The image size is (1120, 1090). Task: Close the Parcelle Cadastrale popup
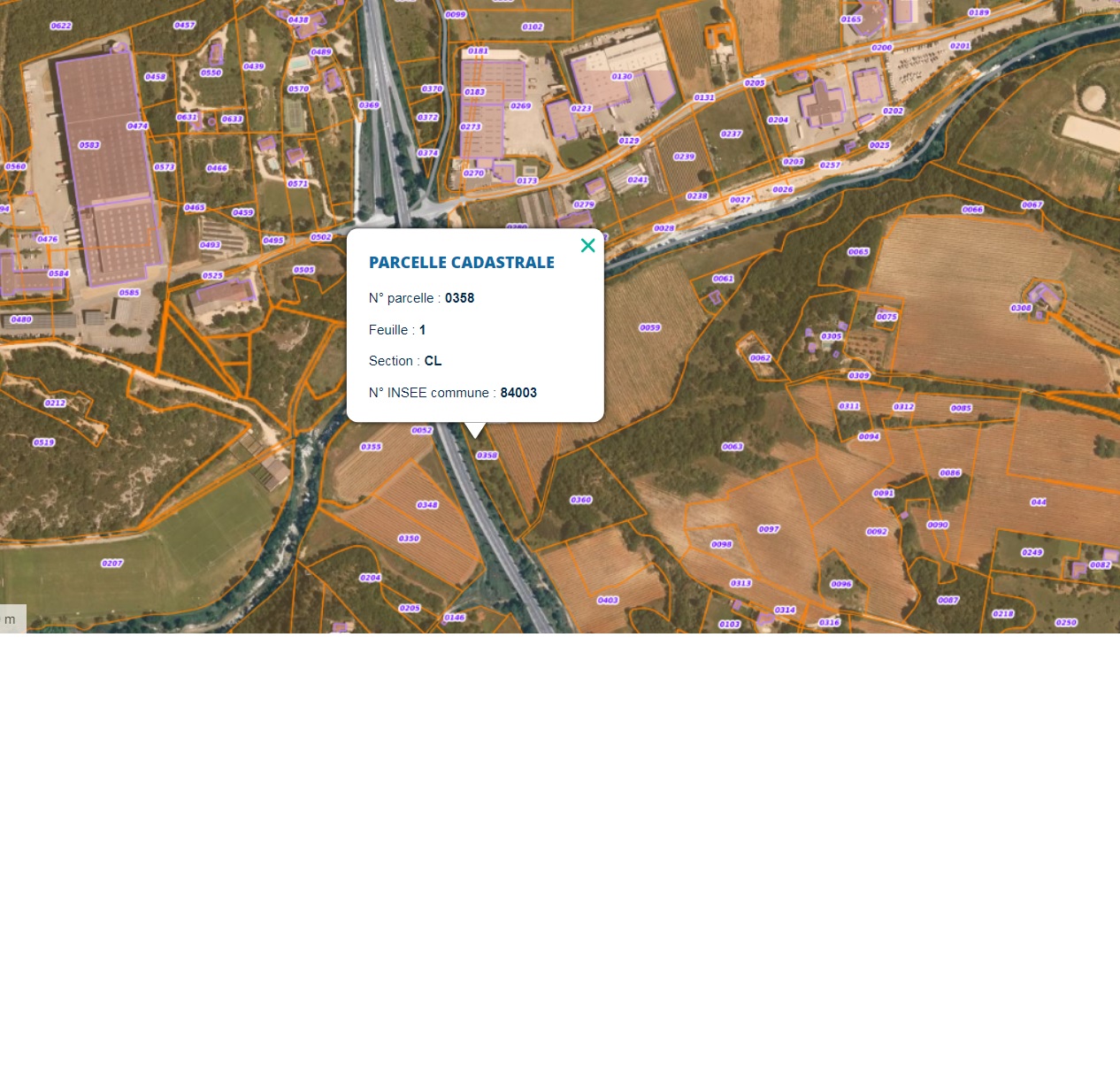point(587,245)
